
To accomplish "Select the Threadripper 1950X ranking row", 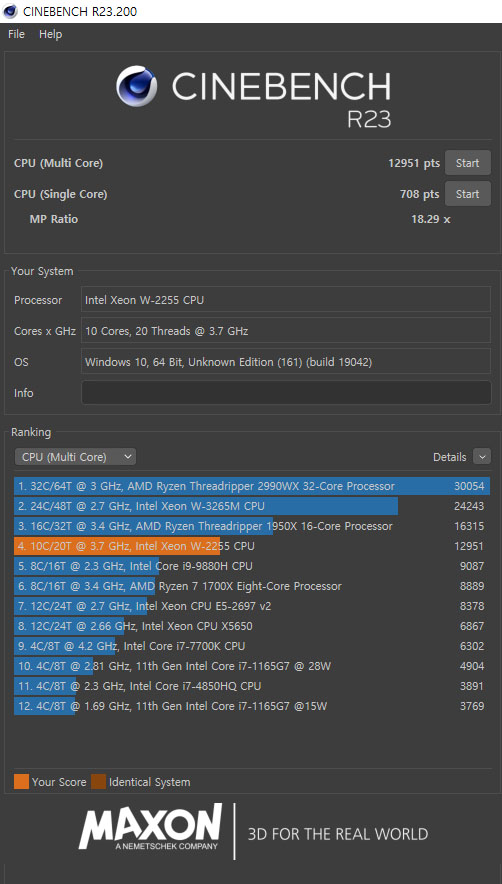I will (x=252, y=526).
